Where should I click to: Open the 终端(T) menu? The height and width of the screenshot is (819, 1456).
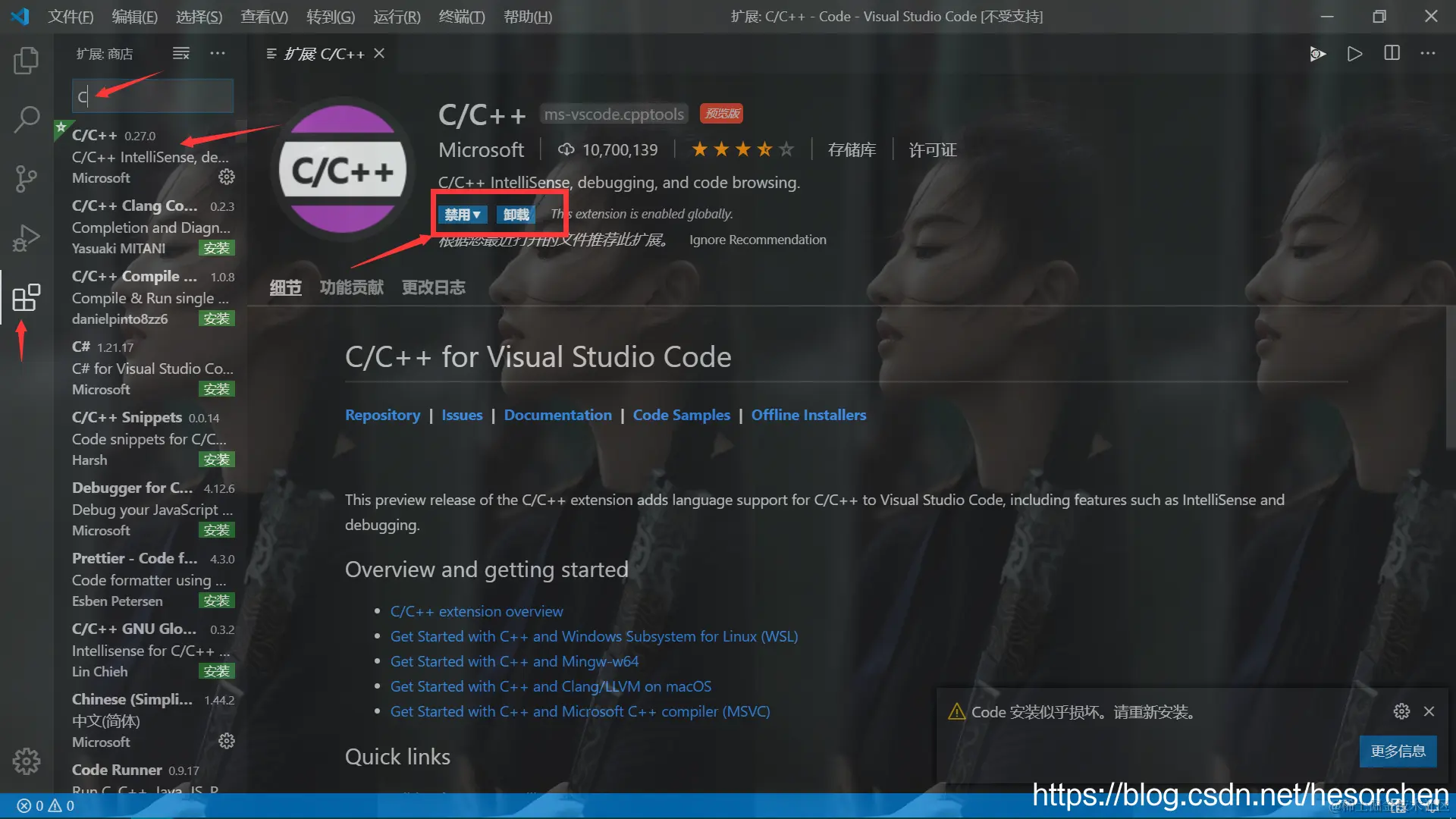[x=461, y=17]
